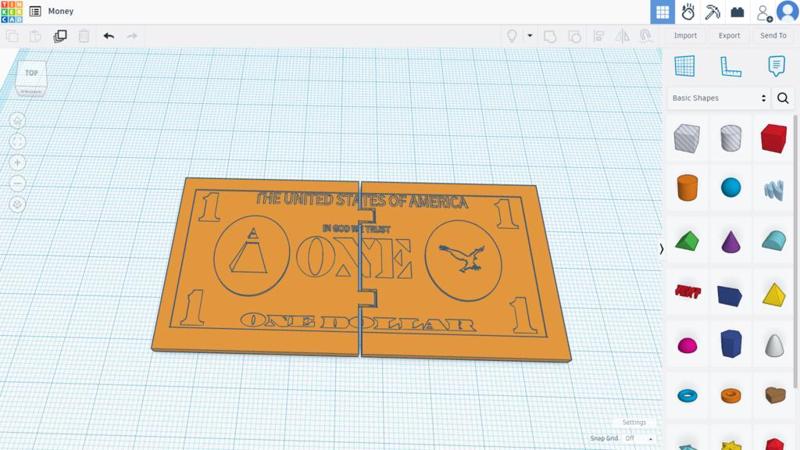The image size is (800, 450).
Task: Search shapes with magnifier icon
Action: coord(783,98)
